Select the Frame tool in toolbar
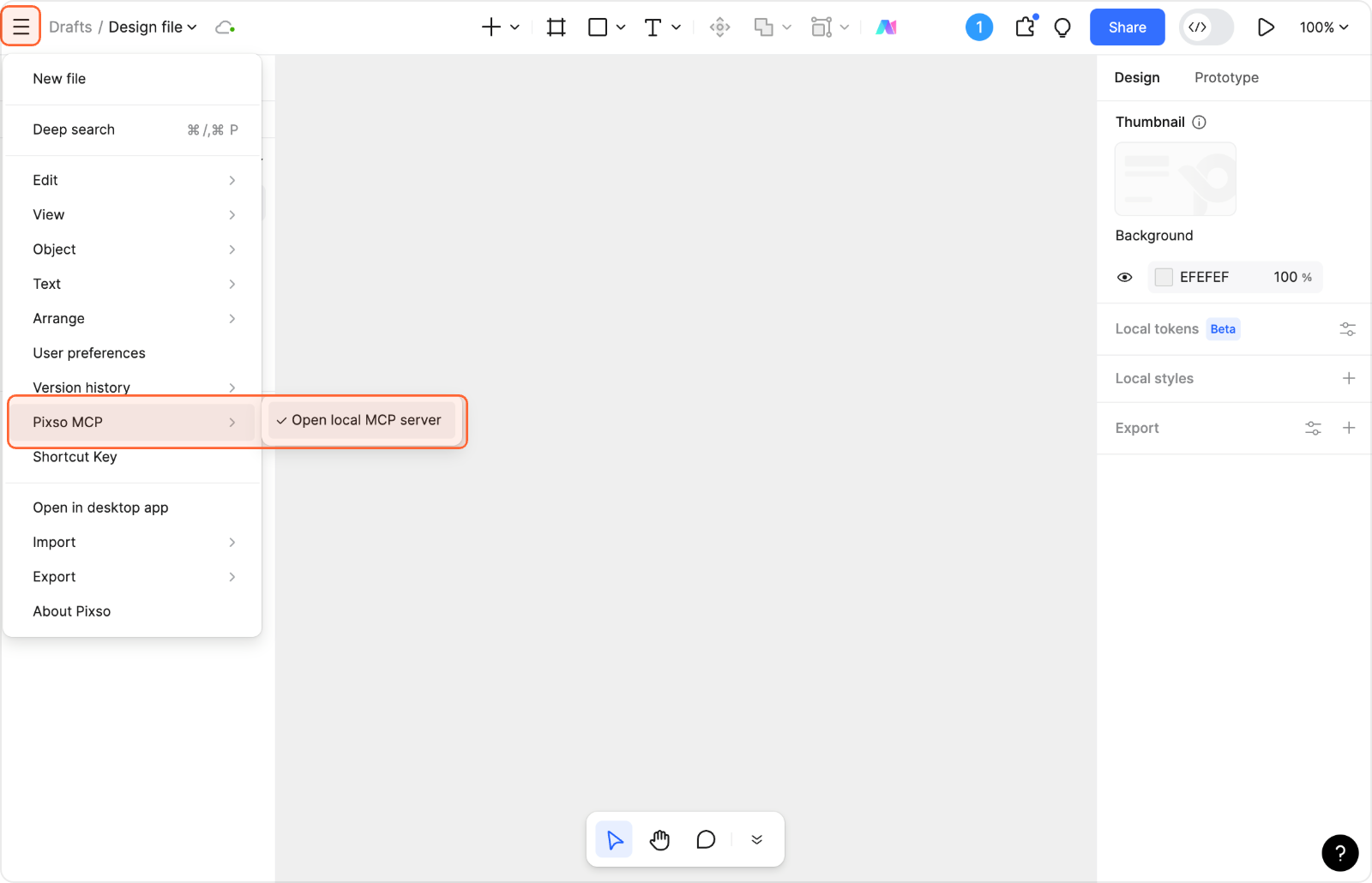 pyautogui.click(x=556, y=27)
